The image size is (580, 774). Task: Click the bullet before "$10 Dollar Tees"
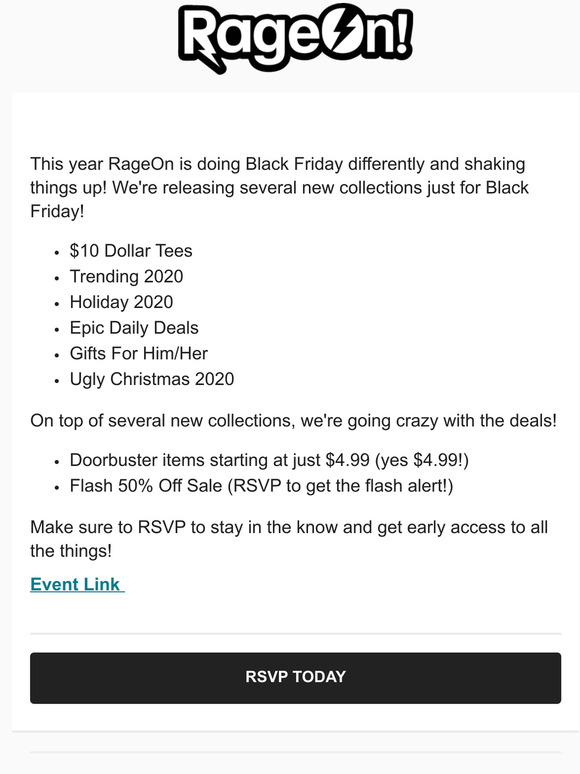pyautogui.click(x=57, y=253)
